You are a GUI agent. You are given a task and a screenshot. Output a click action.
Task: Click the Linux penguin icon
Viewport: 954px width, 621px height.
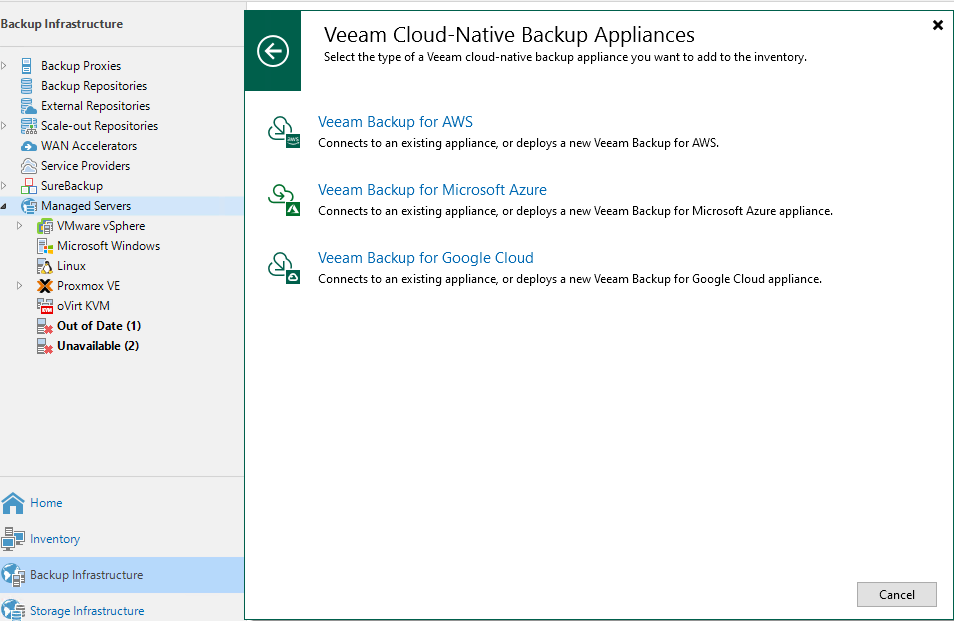click(45, 266)
